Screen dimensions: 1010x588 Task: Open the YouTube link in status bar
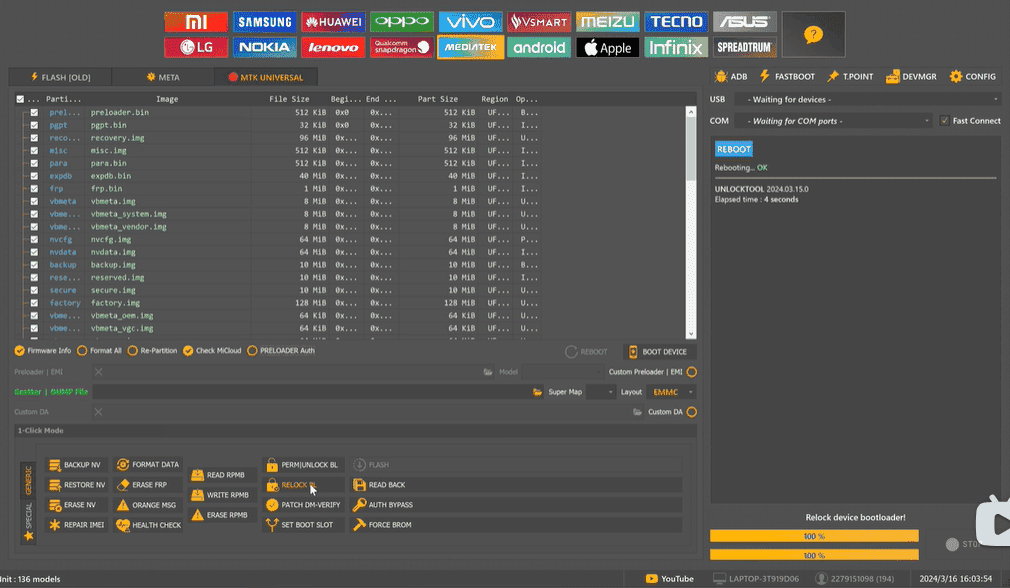click(669, 578)
